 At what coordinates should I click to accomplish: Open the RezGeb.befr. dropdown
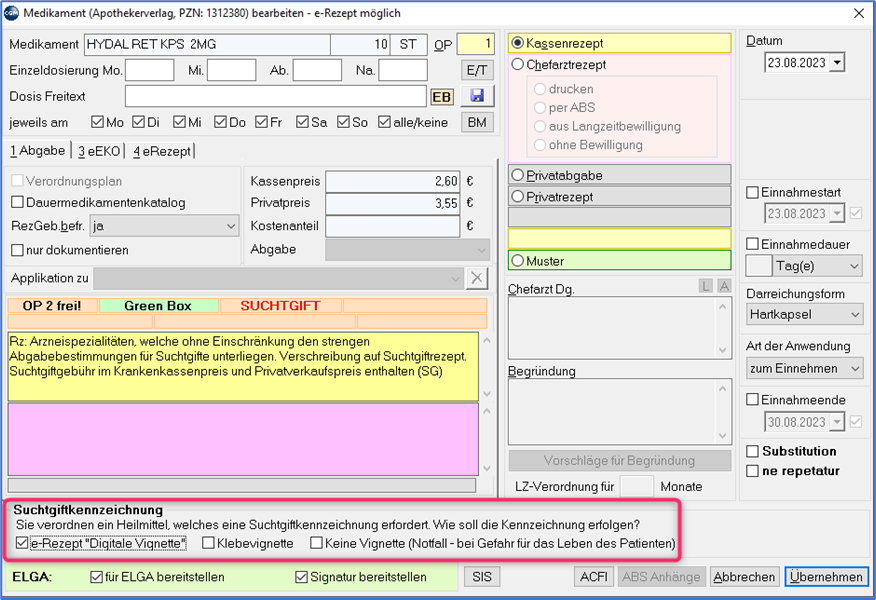(231, 226)
